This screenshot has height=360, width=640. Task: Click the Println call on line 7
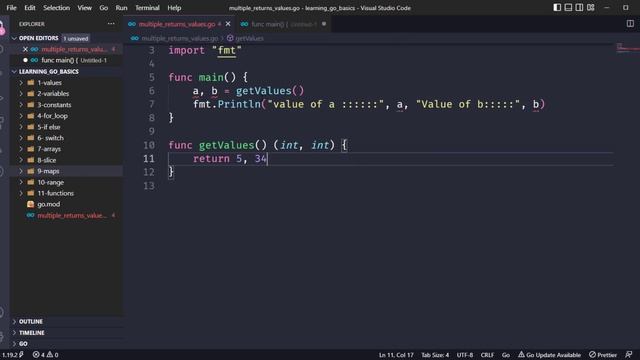coord(239,104)
